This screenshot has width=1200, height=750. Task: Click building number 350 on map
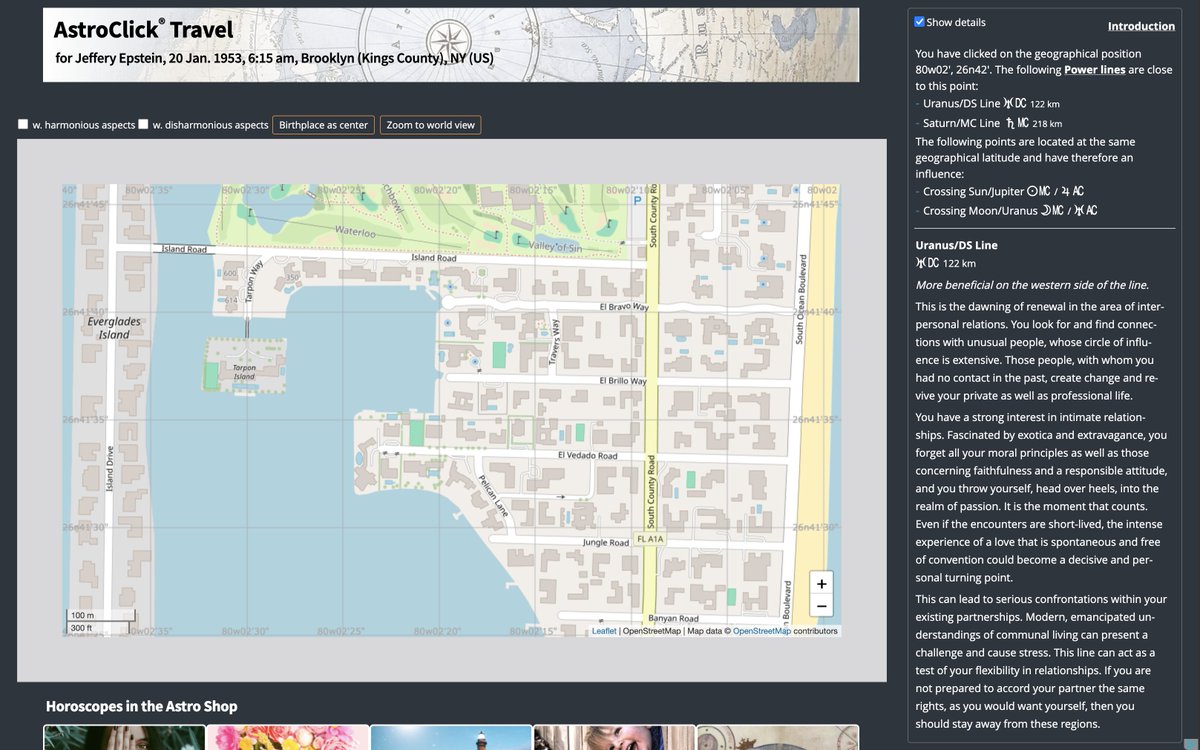292,278
